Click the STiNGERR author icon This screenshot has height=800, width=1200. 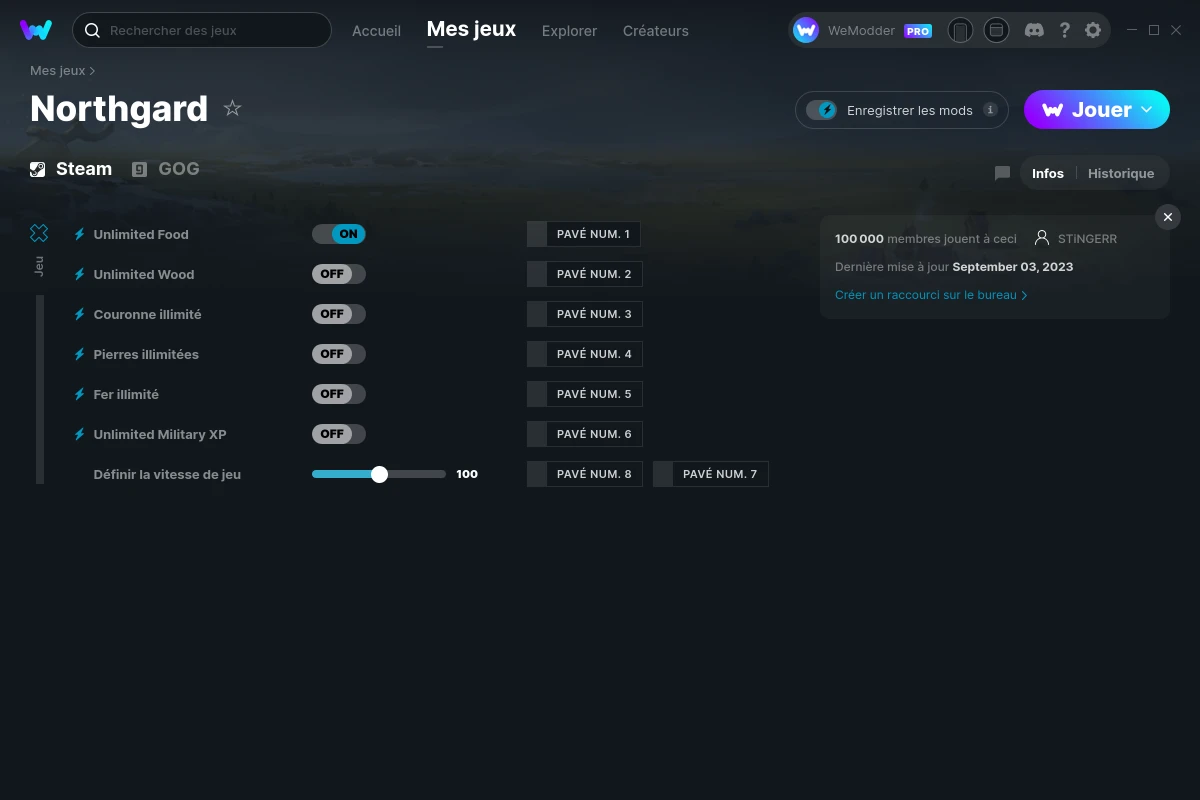click(1042, 238)
